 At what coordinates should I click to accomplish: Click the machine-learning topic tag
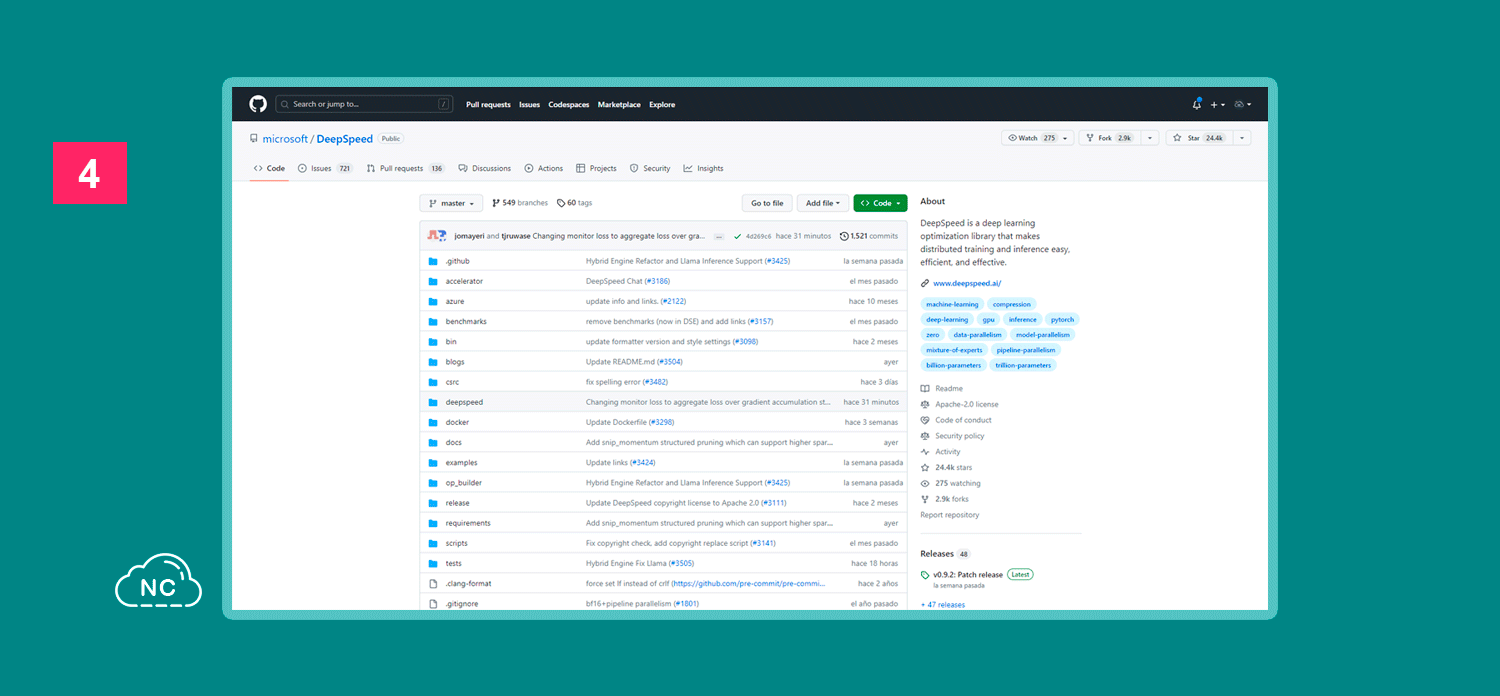pos(952,304)
